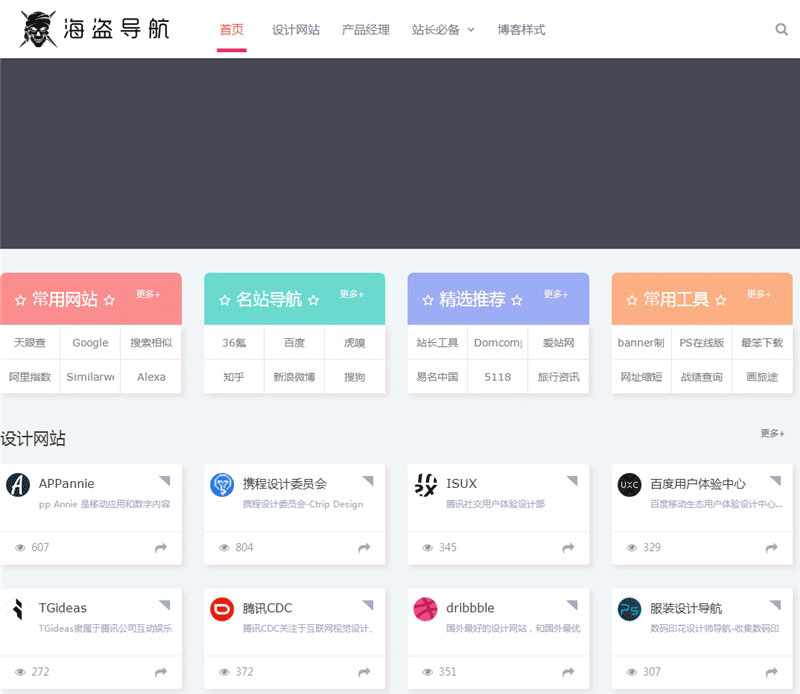Click the 常用网站 category header
The width and height of the screenshot is (800, 694).
[x=91, y=299]
